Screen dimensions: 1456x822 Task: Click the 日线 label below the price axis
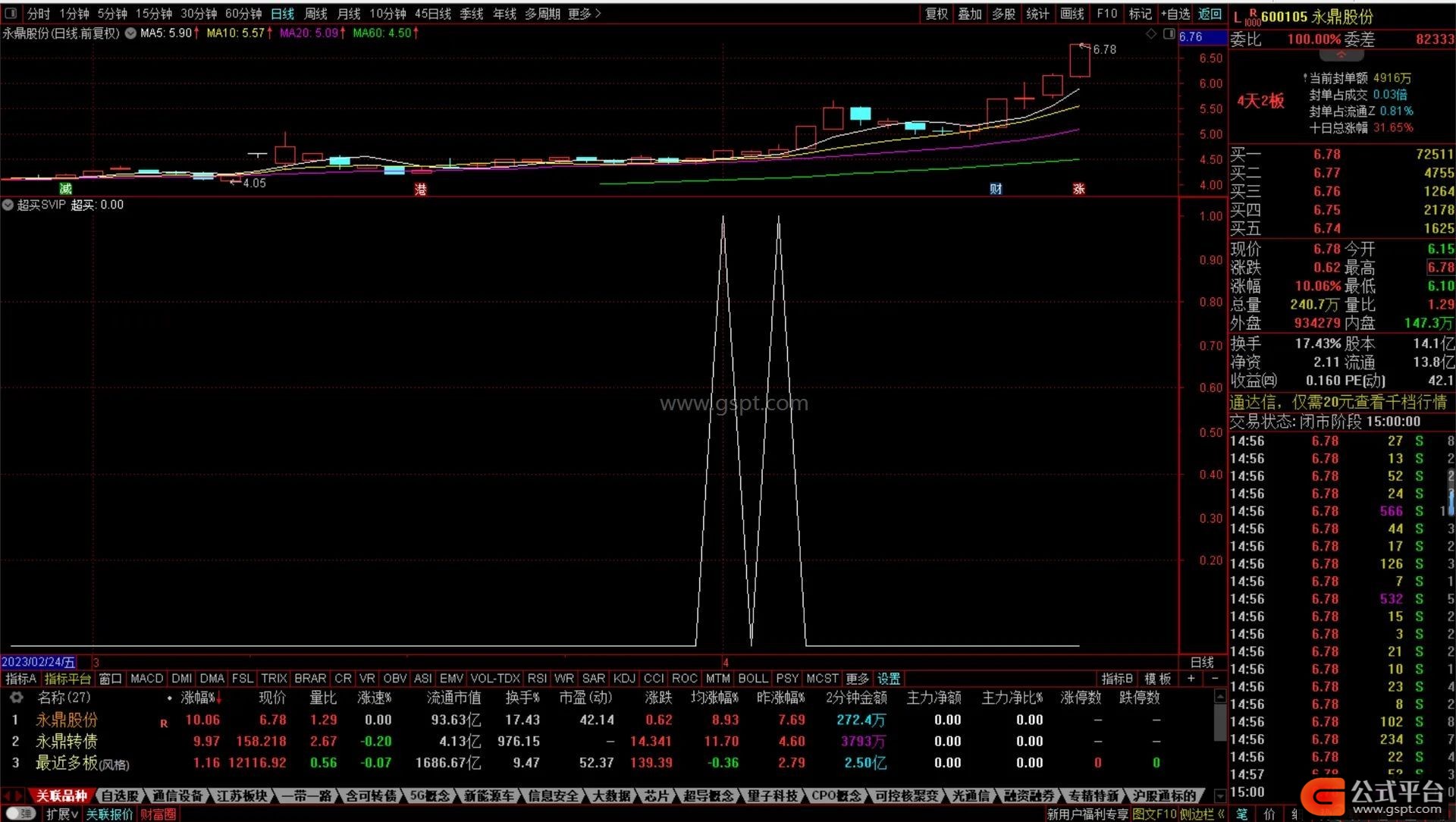[x=1202, y=662]
